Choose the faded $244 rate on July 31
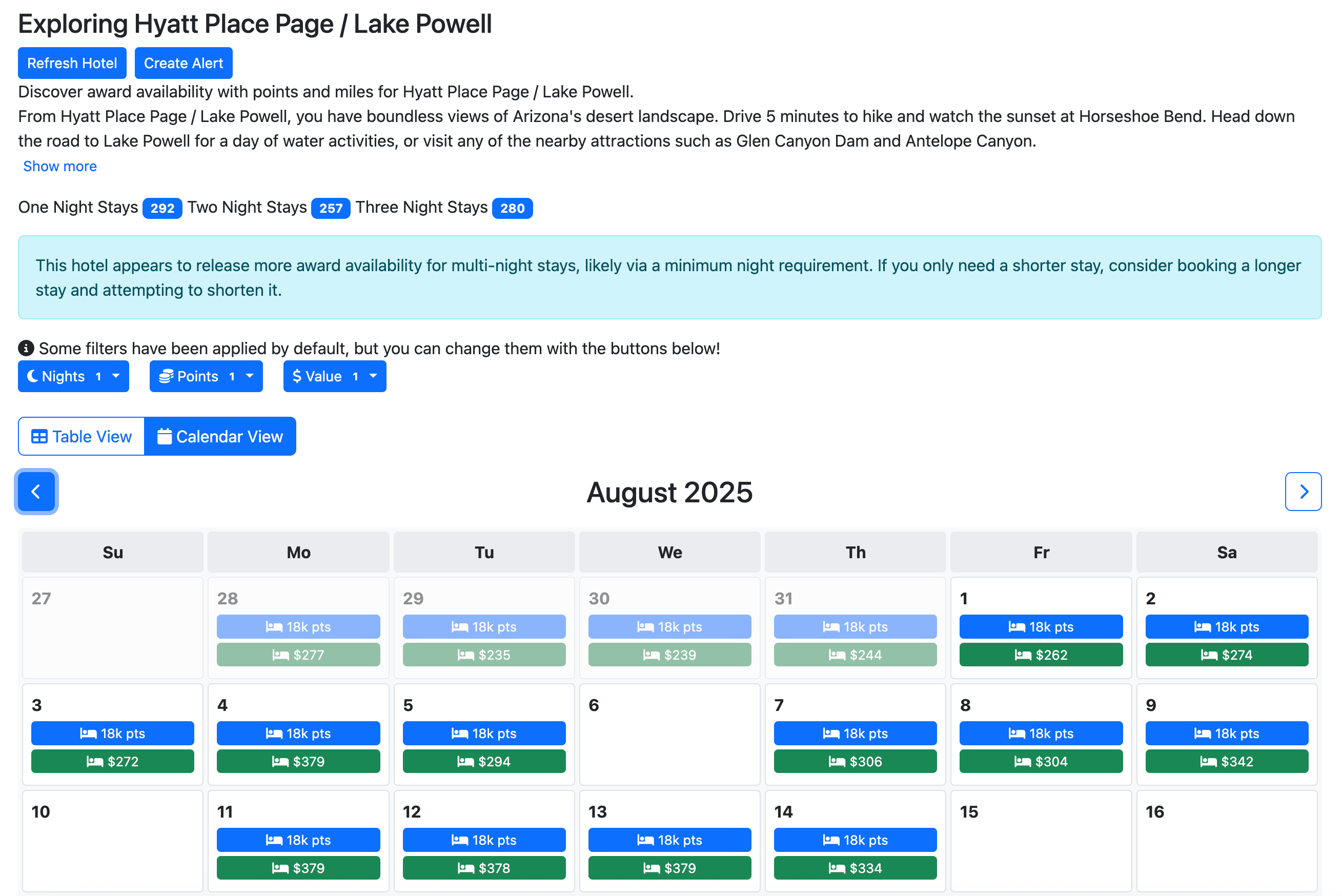The image size is (1342, 896). [855, 655]
